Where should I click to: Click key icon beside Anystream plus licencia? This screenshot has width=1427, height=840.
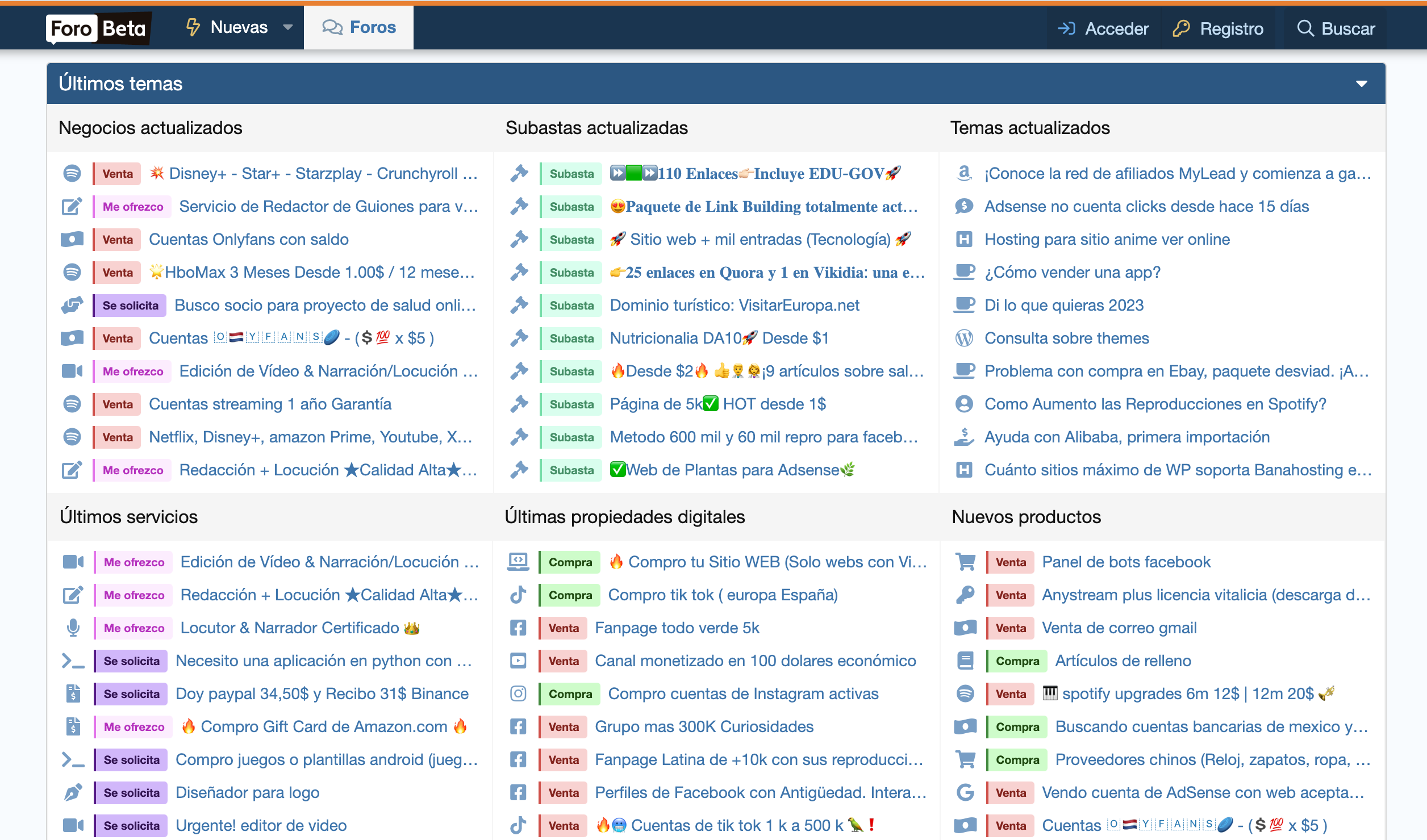(x=965, y=595)
